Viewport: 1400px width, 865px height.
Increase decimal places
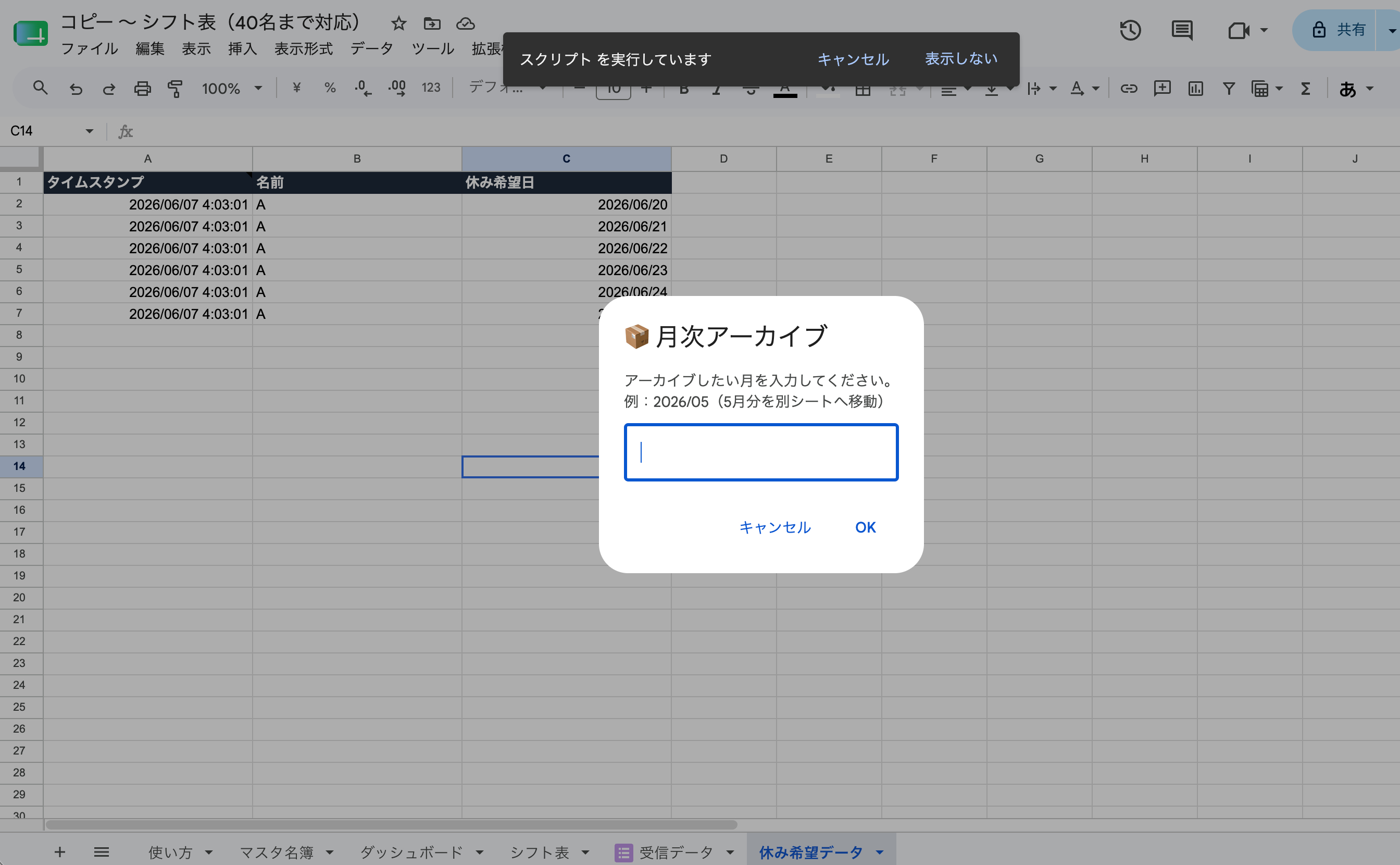(x=397, y=88)
